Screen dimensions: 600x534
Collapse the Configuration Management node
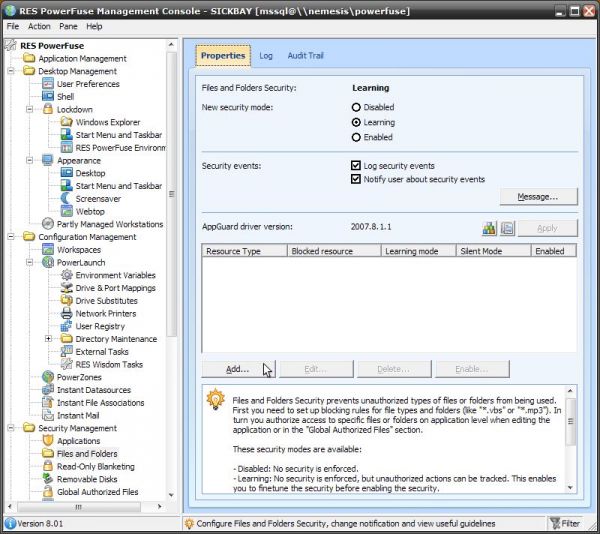click(x=11, y=237)
